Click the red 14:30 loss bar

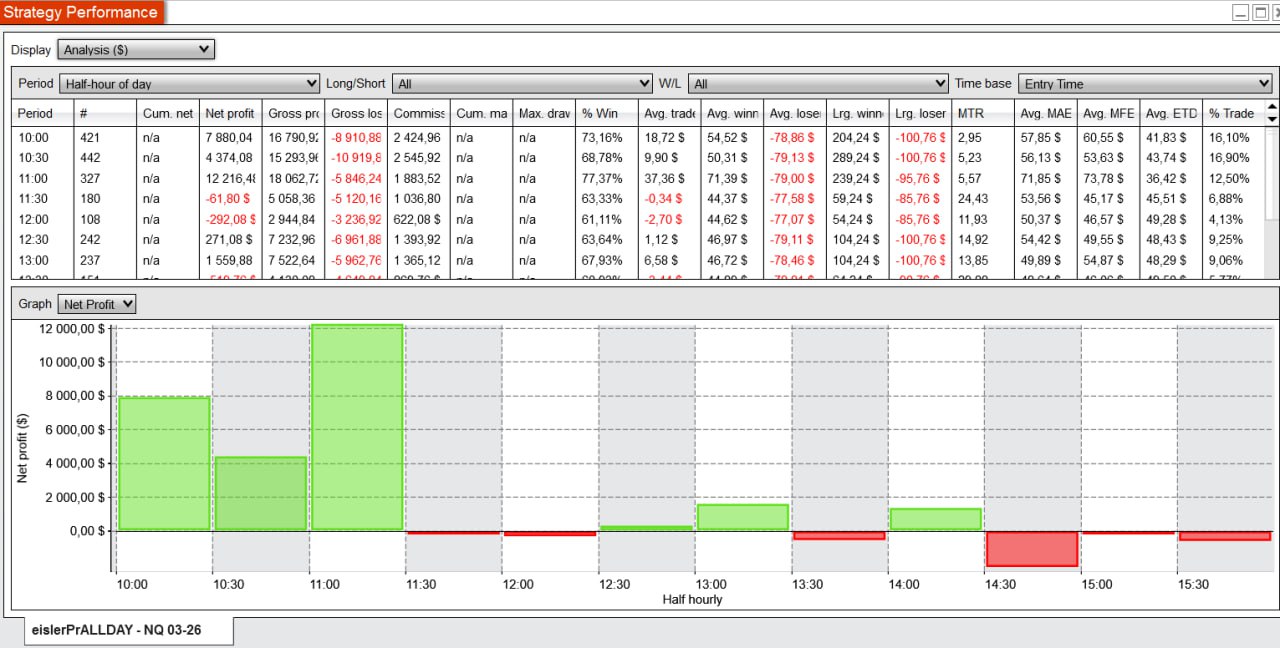click(x=1032, y=548)
